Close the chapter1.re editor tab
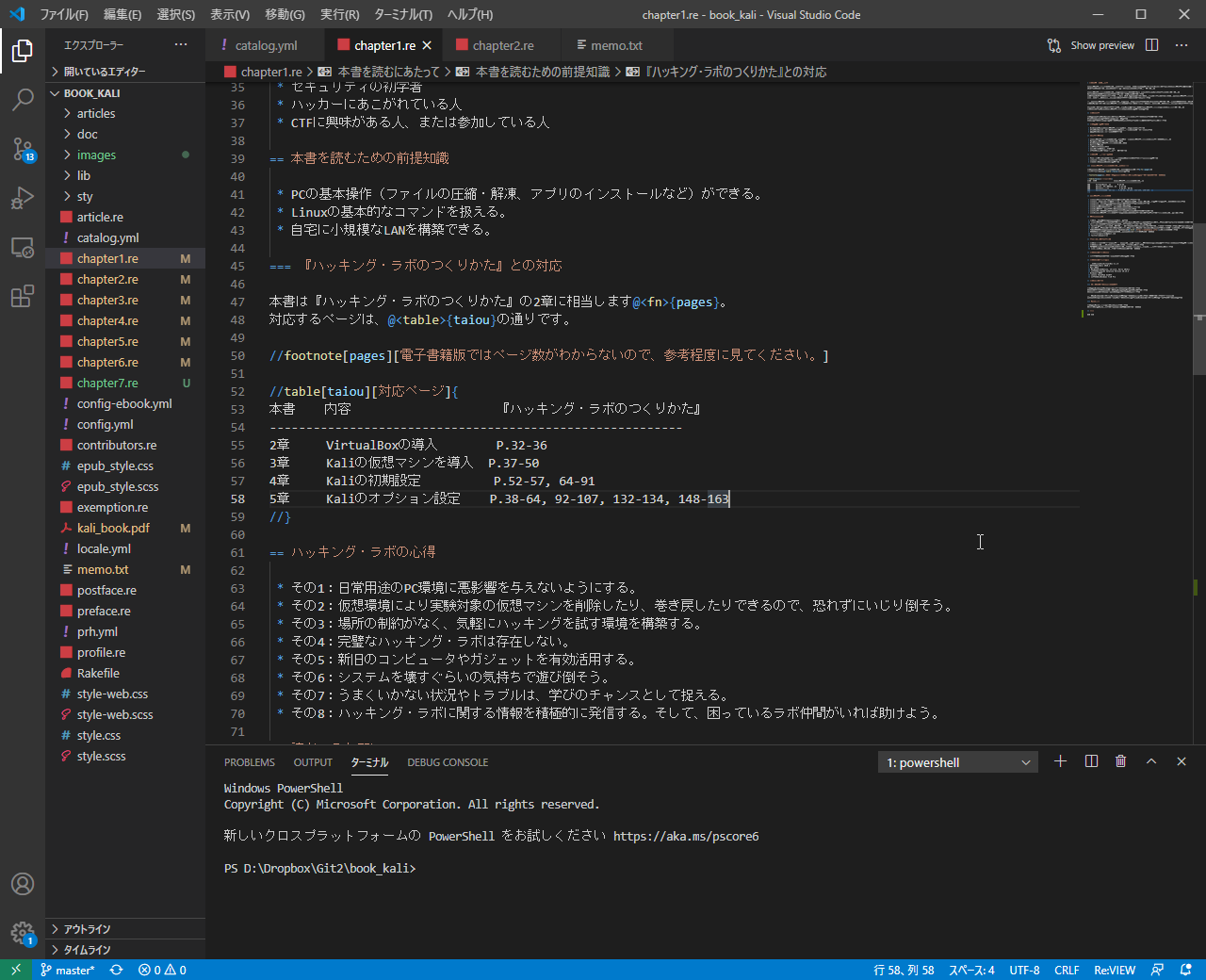 (x=427, y=45)
